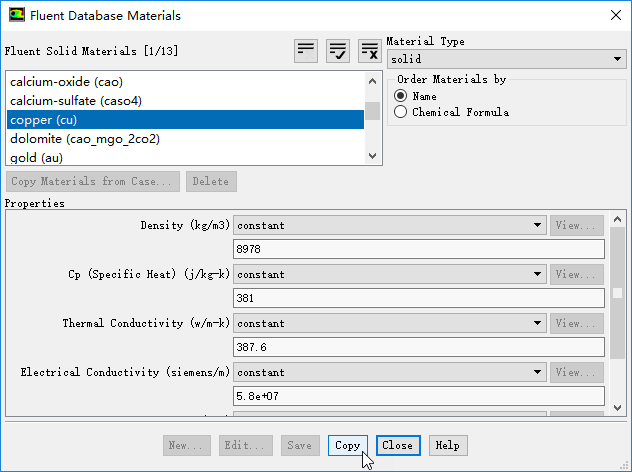The width and height of the screenshot is (632, 472).
Task: Choose calcium-oxide (cao) from the list
Action: point(66,82)
